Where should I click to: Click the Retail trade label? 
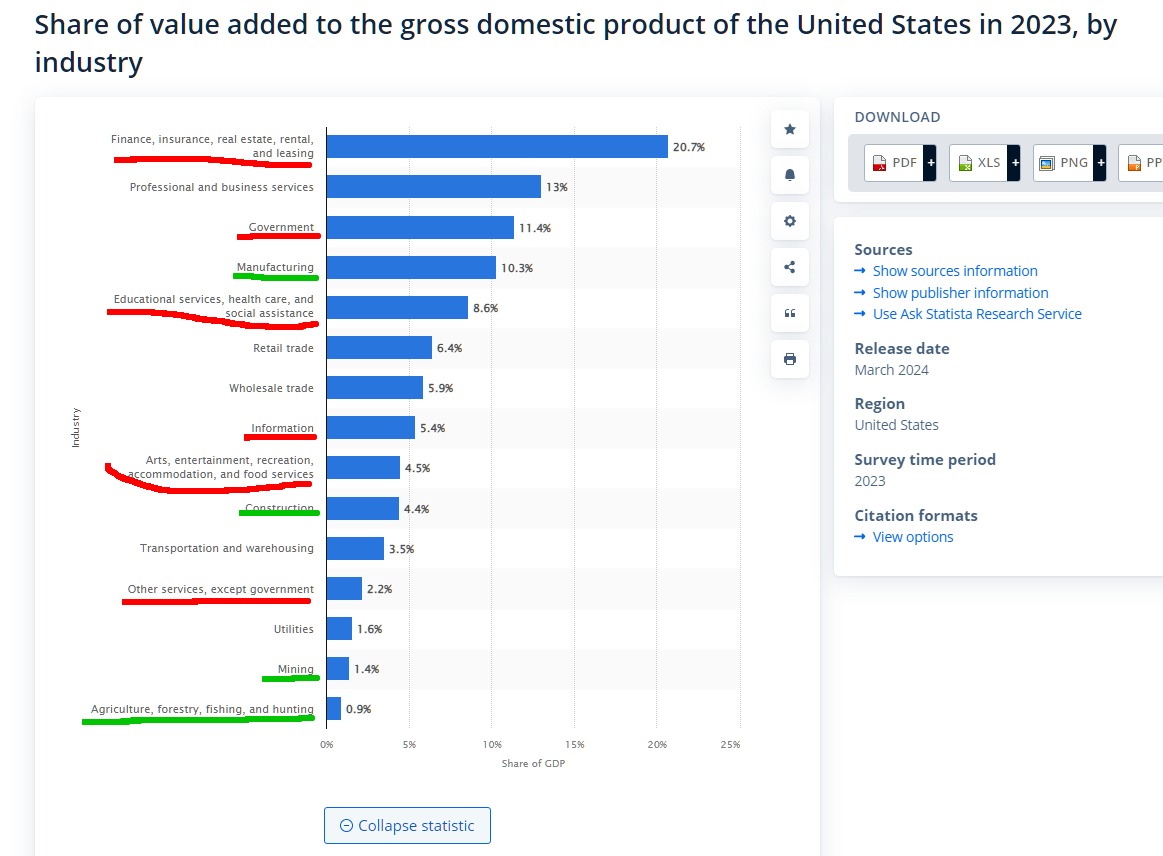[x=283, y=348]
